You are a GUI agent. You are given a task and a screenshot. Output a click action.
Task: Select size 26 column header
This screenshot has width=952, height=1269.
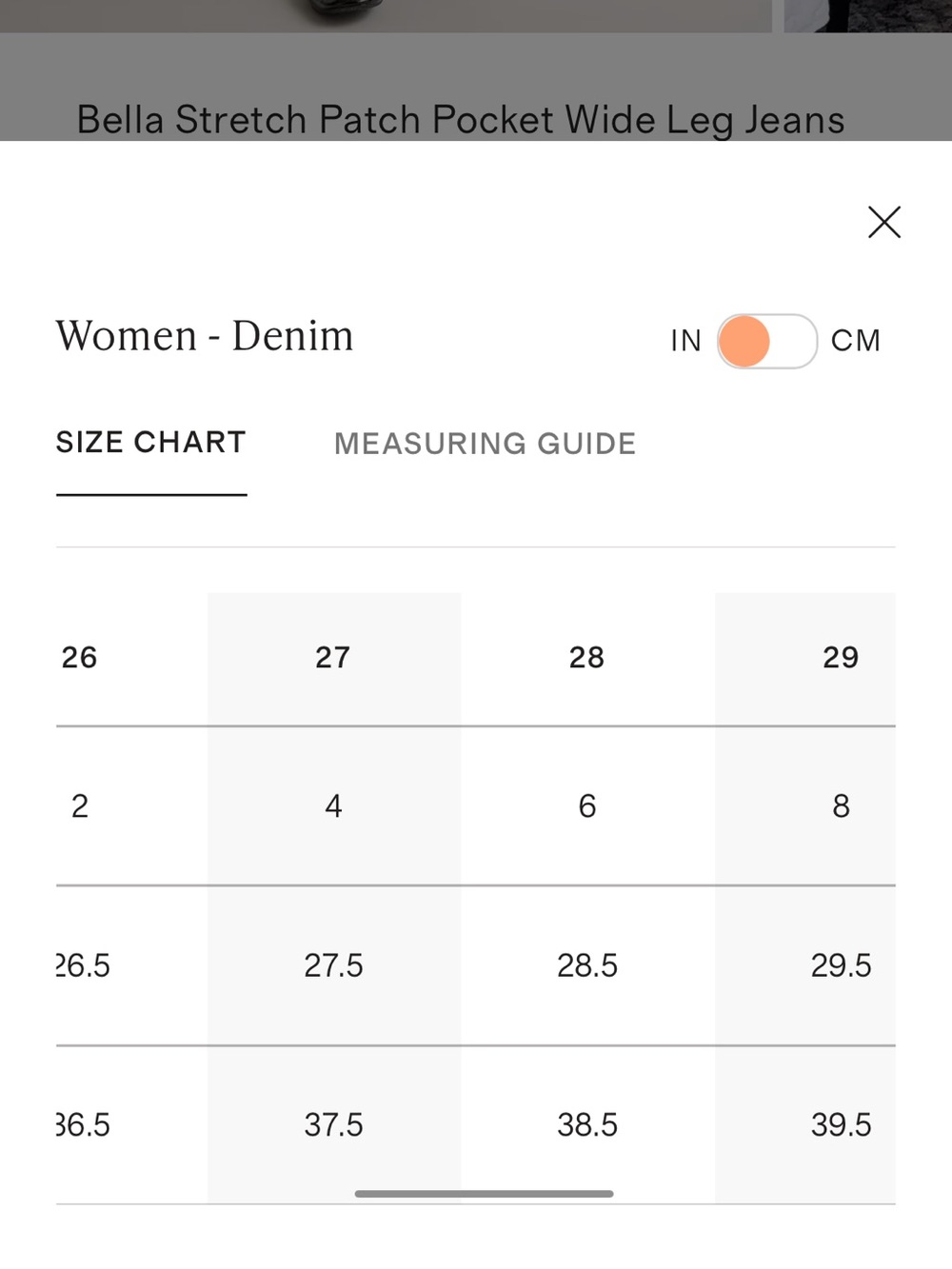(x=80, y=657)
